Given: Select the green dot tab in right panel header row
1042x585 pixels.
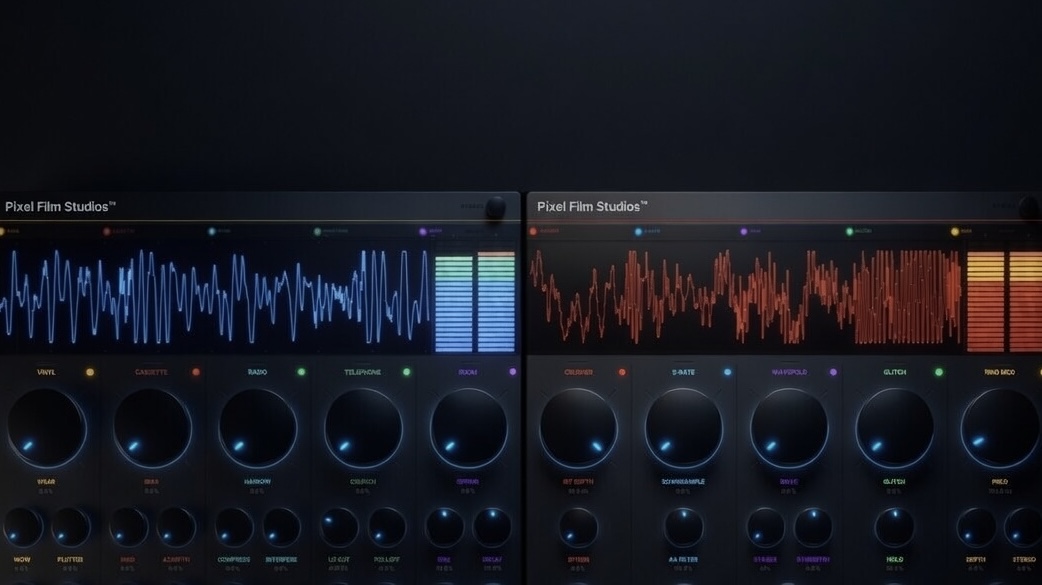Looking at the screenshot, I should (x=849, y=231).
